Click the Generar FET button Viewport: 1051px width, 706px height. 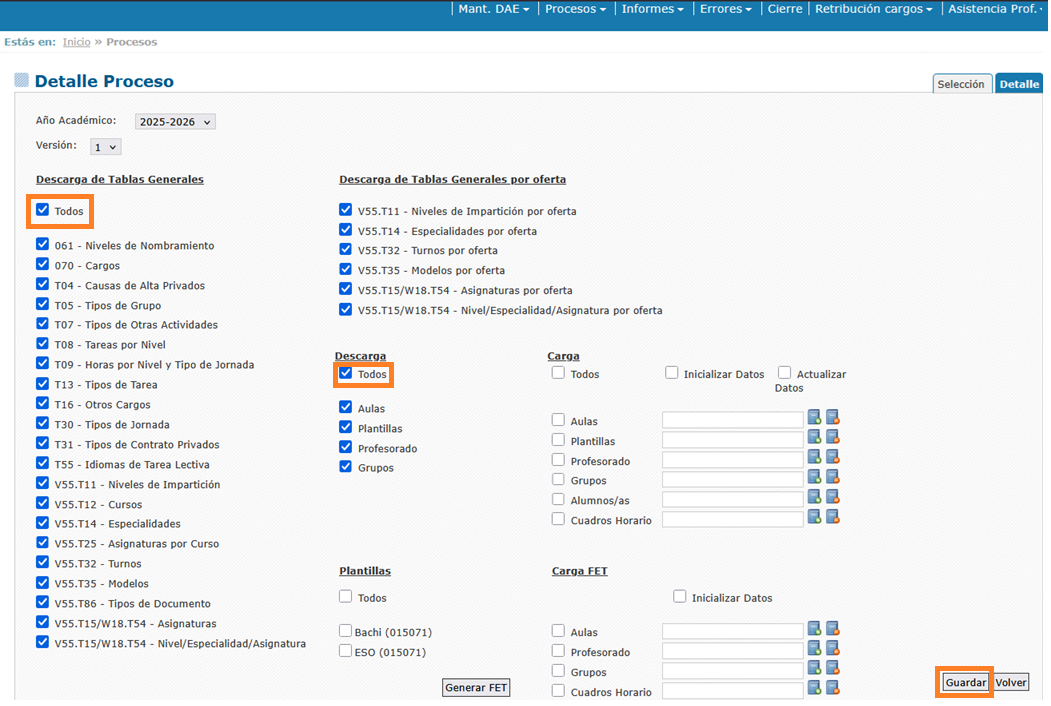pos(476,687)
